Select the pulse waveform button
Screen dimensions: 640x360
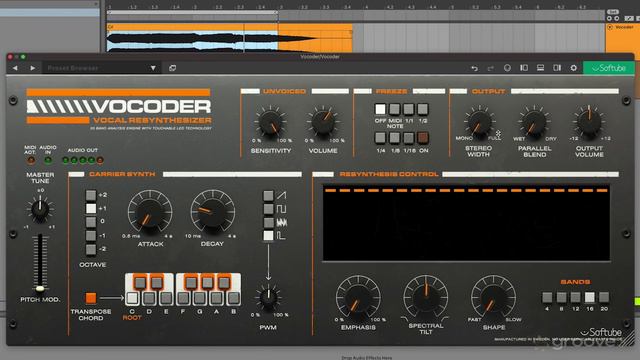point(268,236)
